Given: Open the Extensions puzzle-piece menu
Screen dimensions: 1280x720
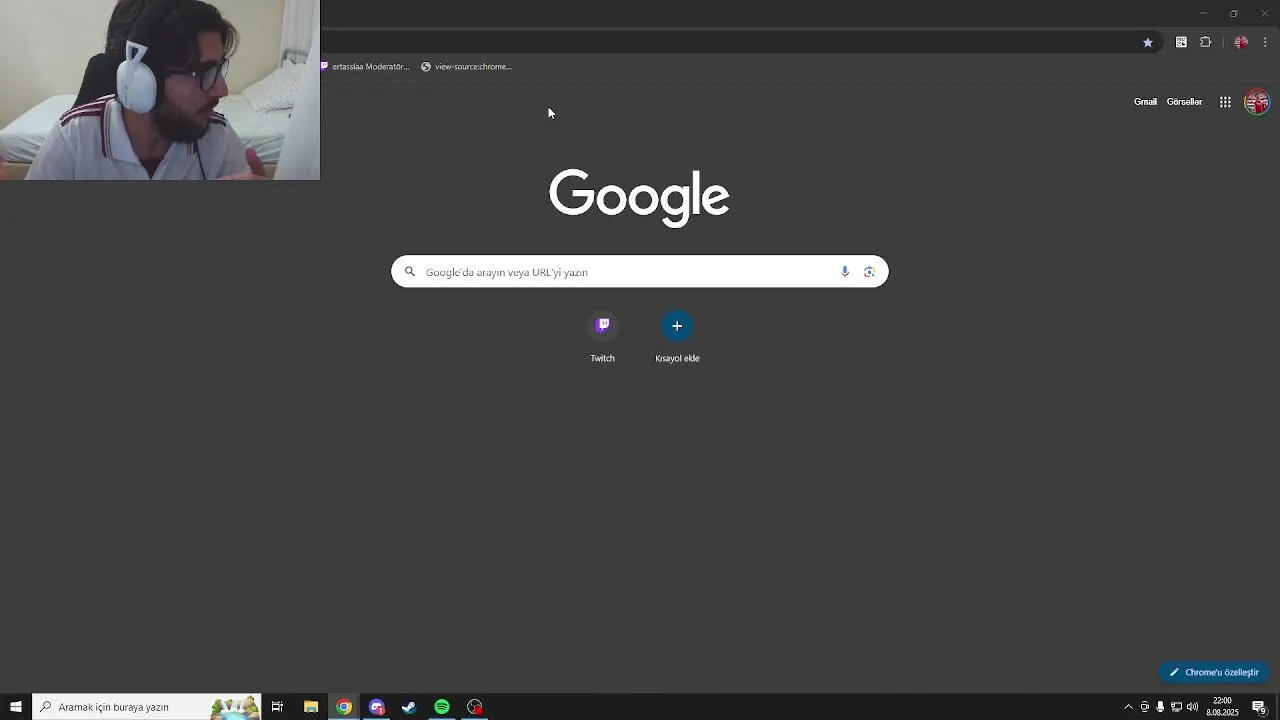Looking at the screenshot, I should click(x=1205, y=42).
